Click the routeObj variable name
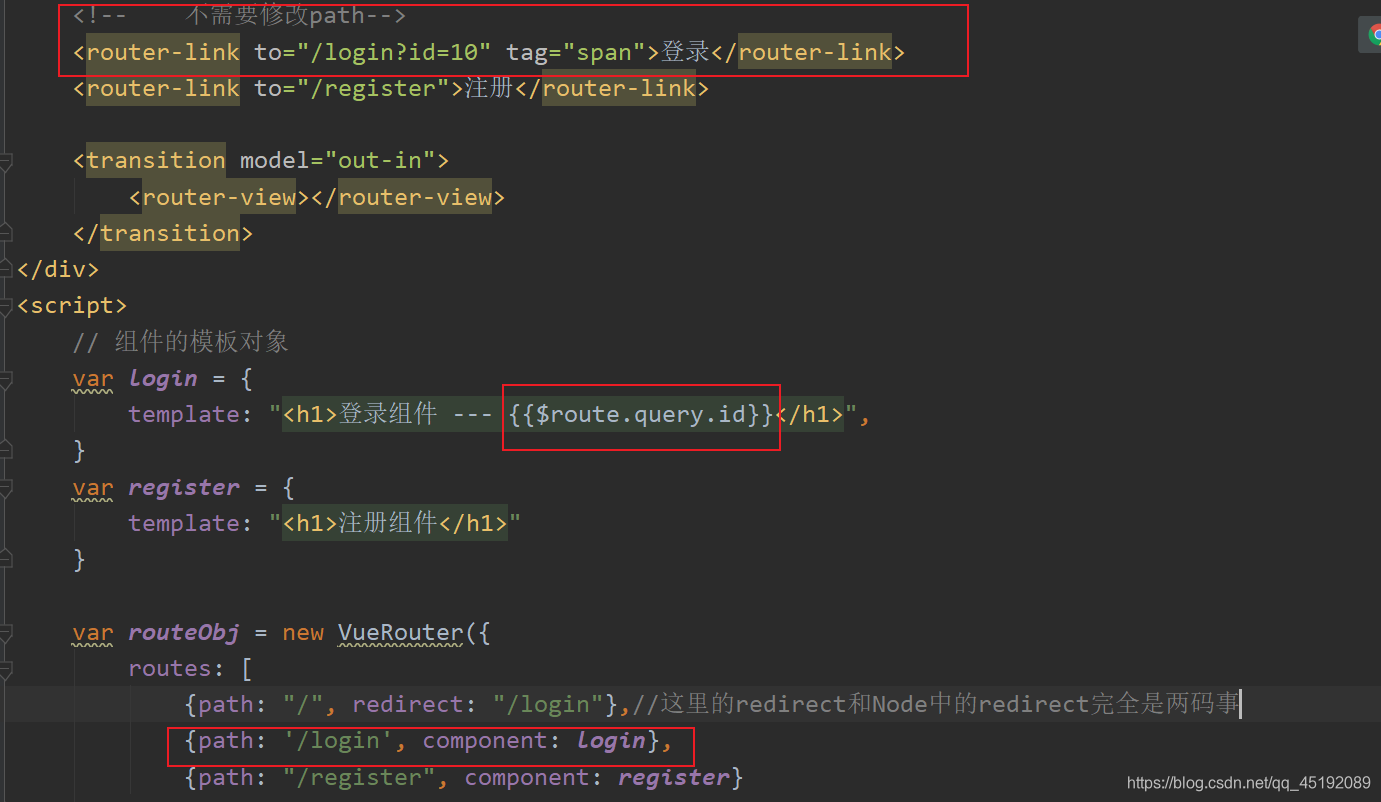The width and height of the screenshot is (1381, 802). click(x=184, y=633)
